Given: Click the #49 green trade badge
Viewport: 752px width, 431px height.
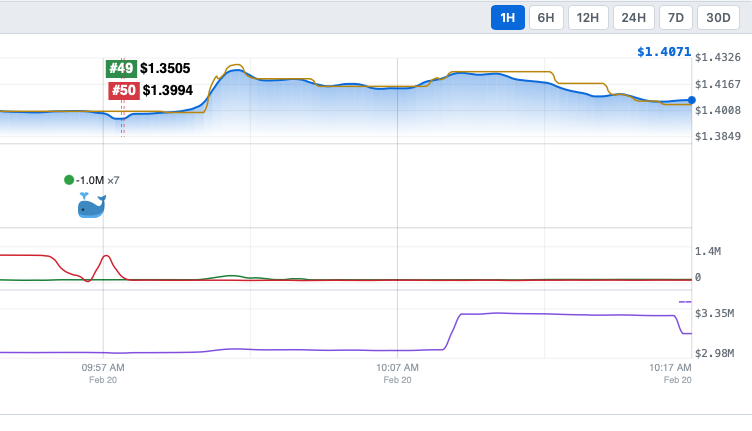Looking at the screenshot, I should [121, 68].
